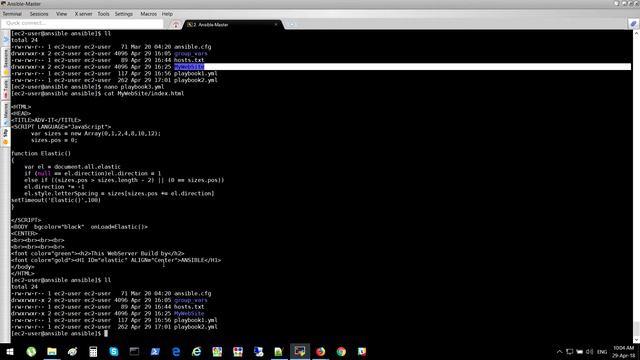Screen dimensions: 640x360
Task: Click the paperclip icon at tab bar end
Action: 633,24
